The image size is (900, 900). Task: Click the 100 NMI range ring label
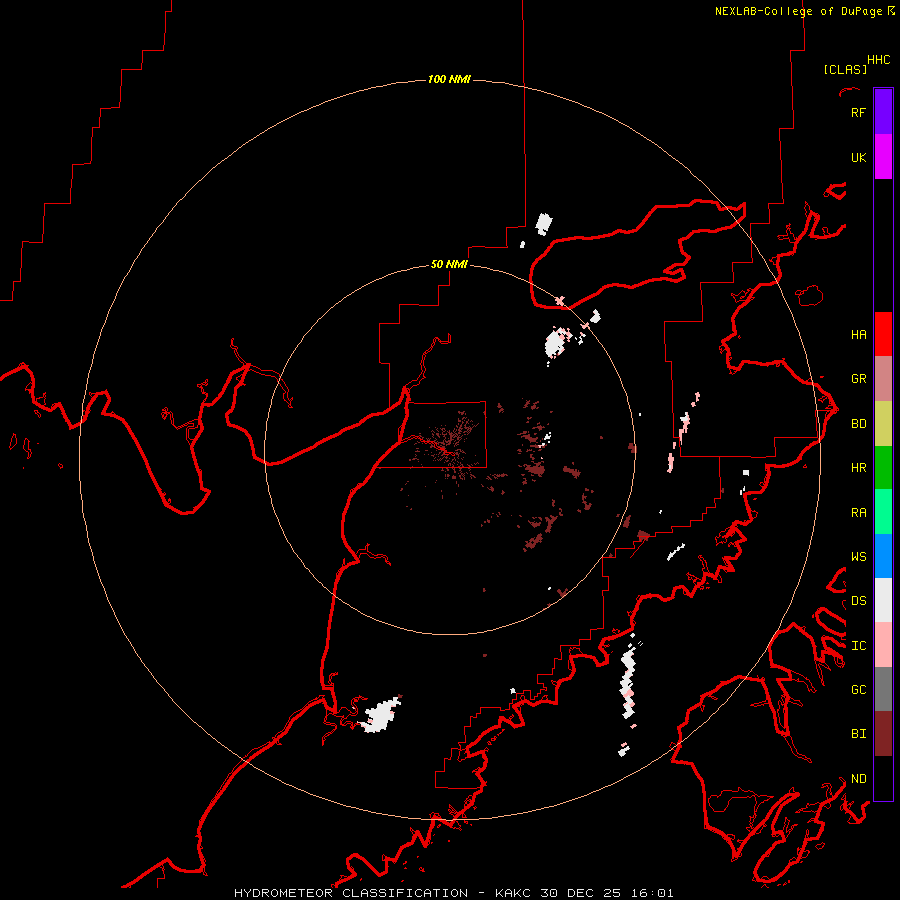(449, 79)
